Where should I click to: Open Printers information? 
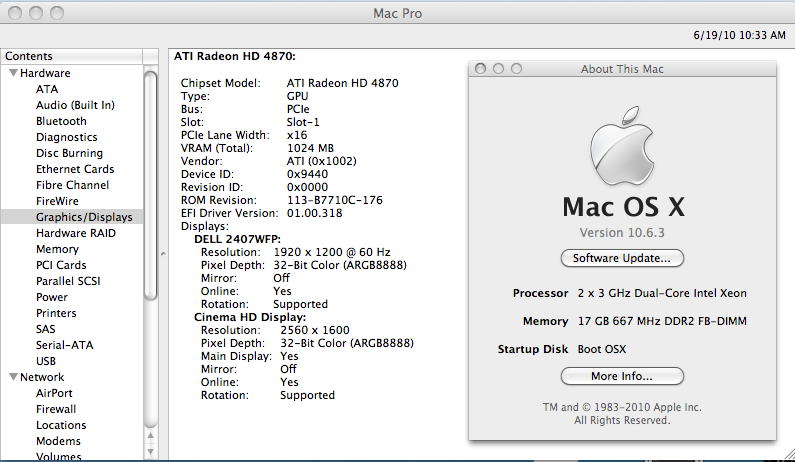pos(56,313)
